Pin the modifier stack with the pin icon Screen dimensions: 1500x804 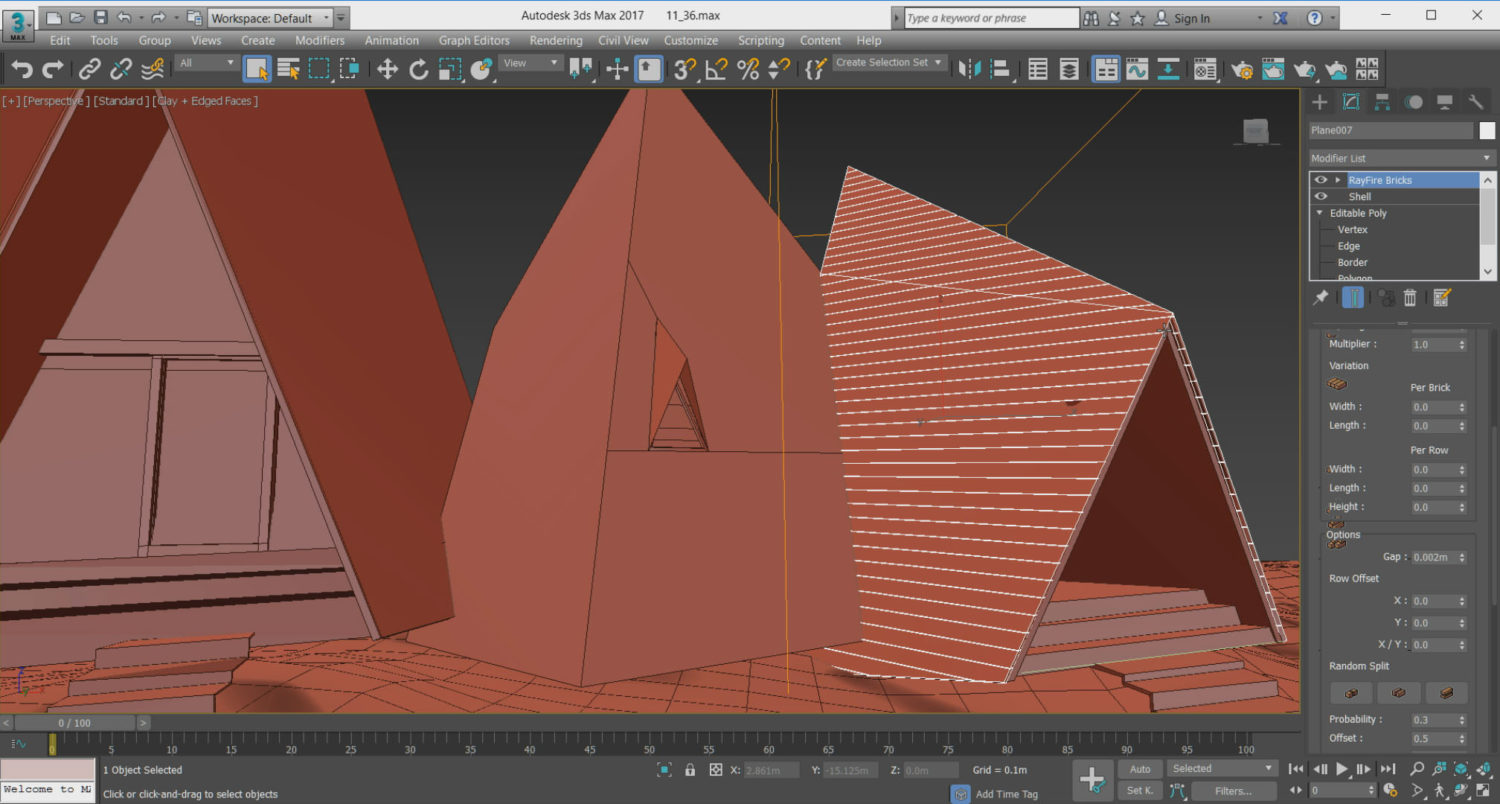[x=1320, y=297]
